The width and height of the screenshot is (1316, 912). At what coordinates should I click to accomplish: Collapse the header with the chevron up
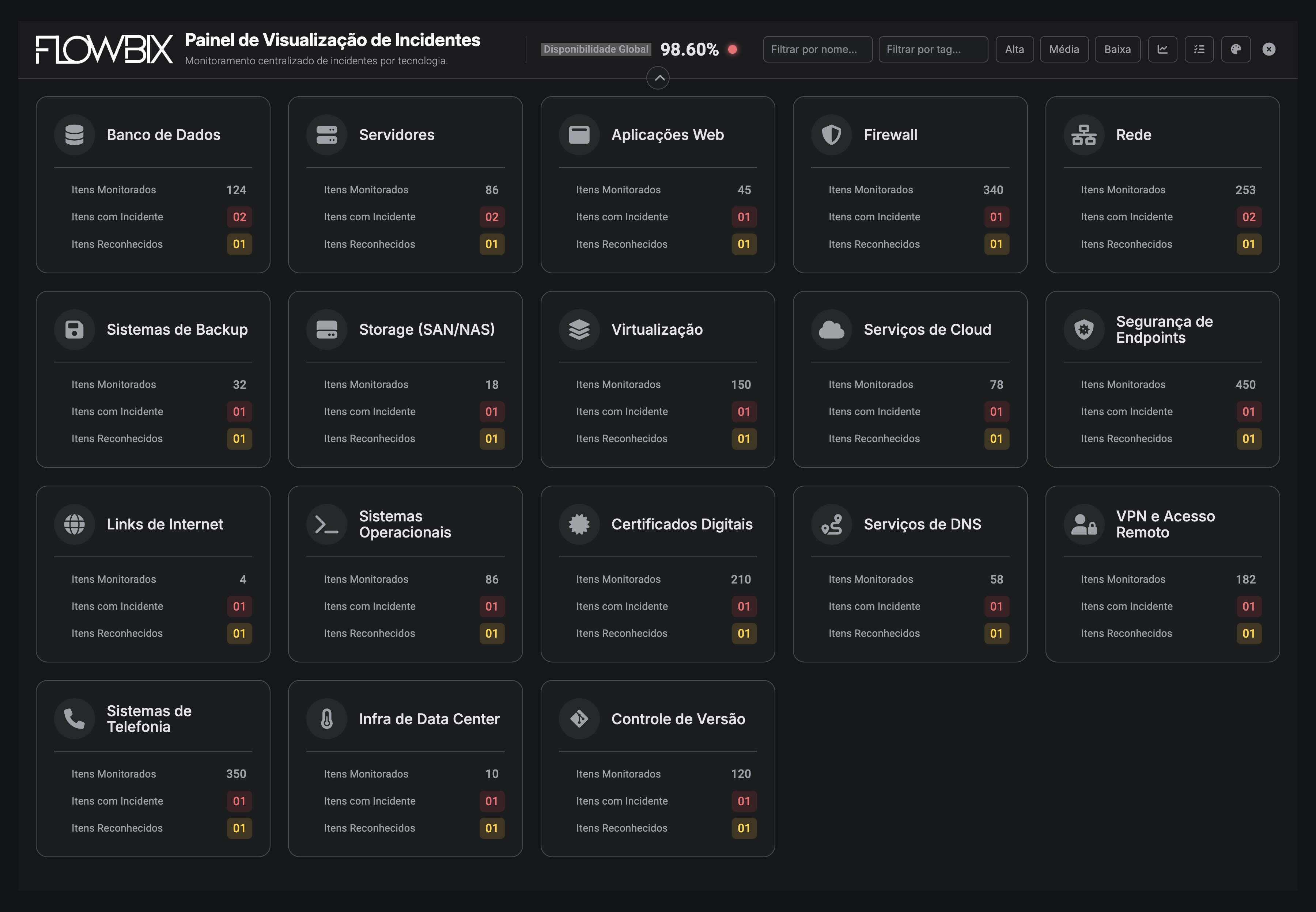pos(658,78)
